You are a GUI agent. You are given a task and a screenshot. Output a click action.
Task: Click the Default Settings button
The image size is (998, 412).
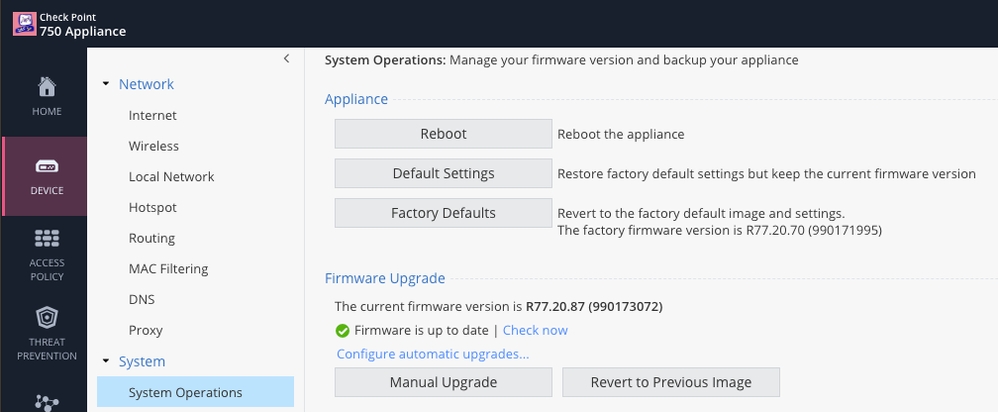[444, 173]
